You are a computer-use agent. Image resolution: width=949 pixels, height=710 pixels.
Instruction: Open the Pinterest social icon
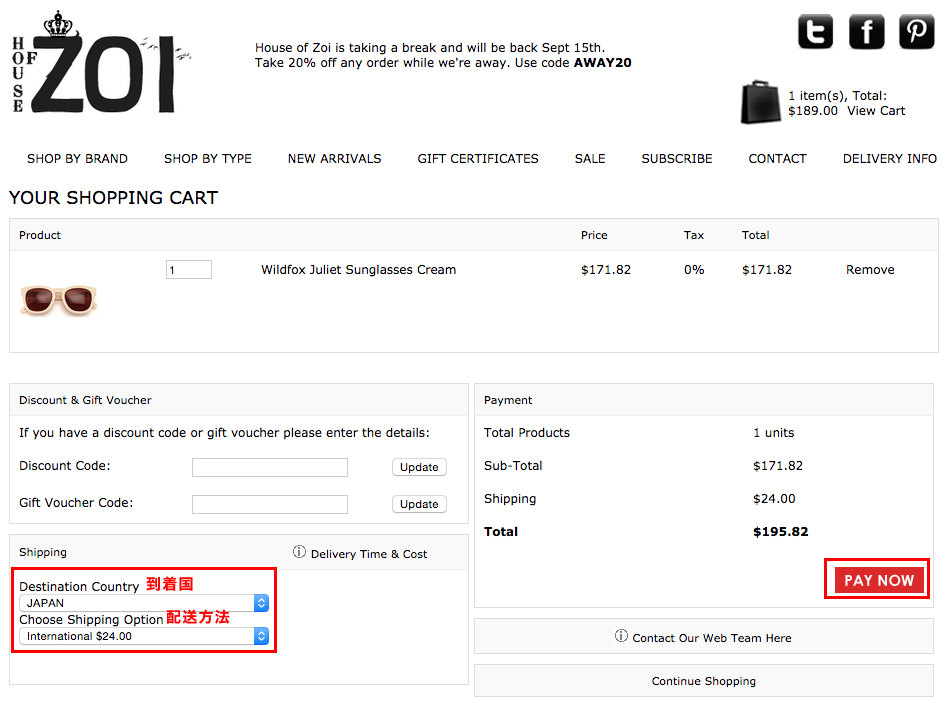coord(916,31)
